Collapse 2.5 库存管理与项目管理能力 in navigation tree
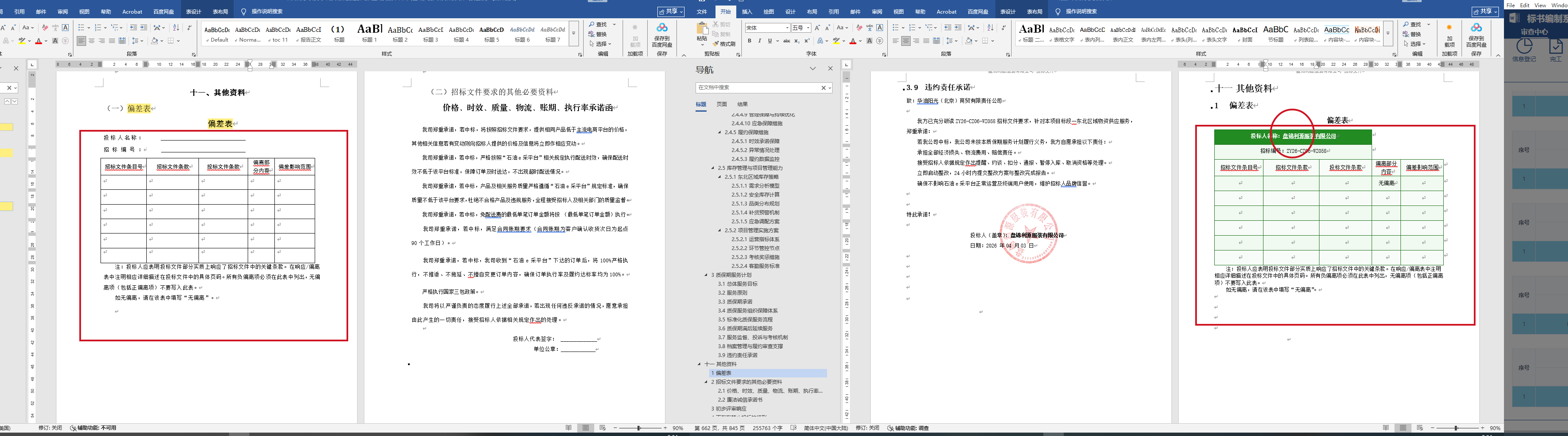1568x436 pixels. (x=713, y=168)
